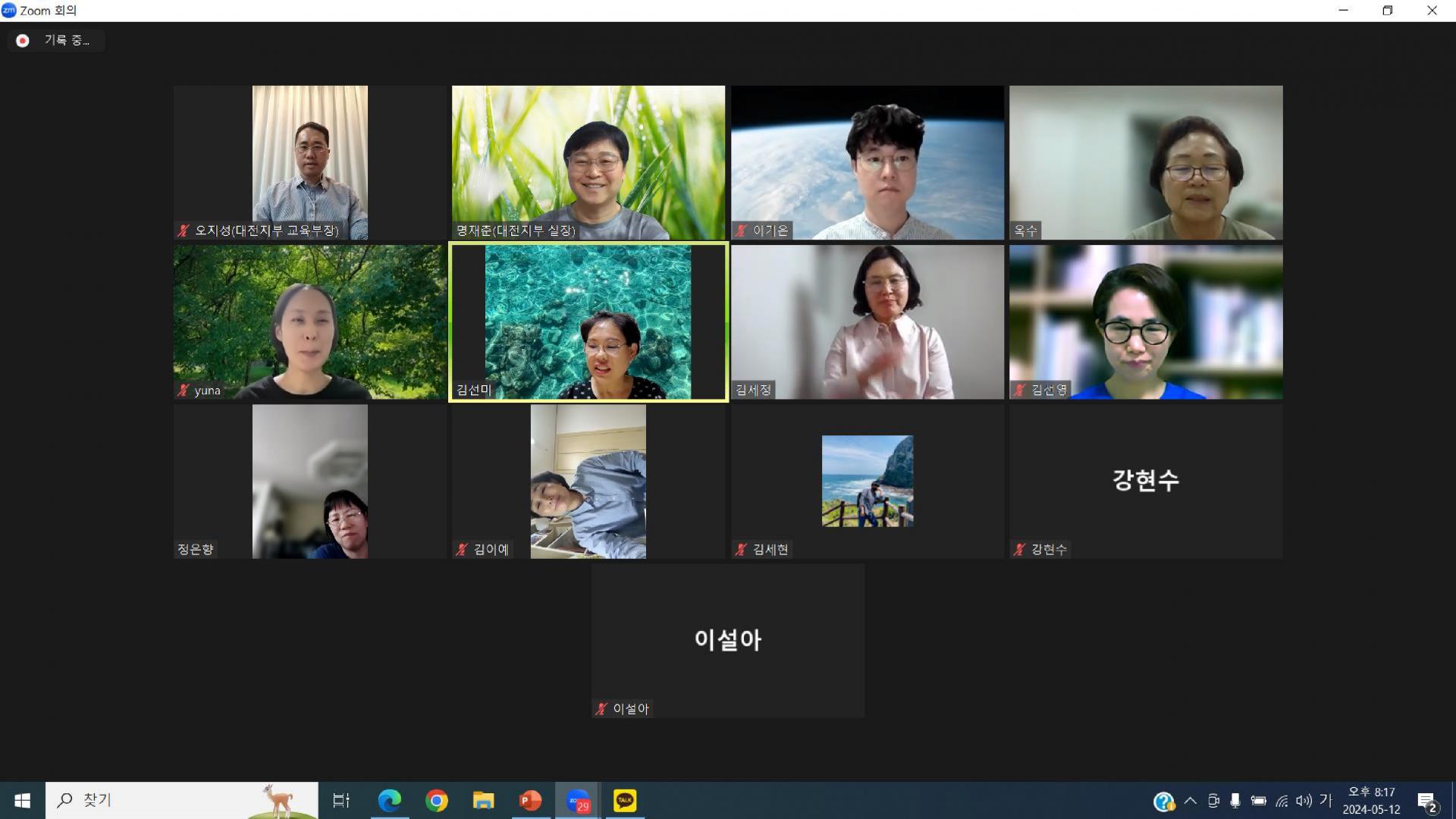Click the battery status tray icon
Viewport: 1456px width, 819px height.
(1259, 801)
